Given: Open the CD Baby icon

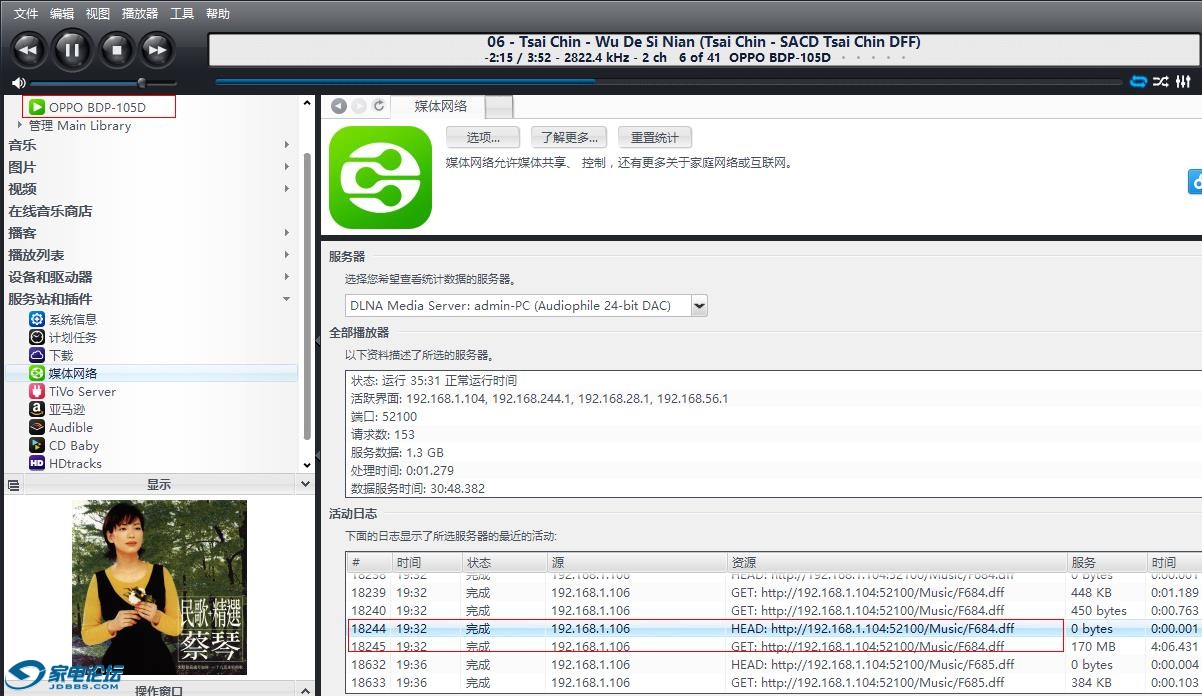Looking at the screenshot, I should 37,445.
